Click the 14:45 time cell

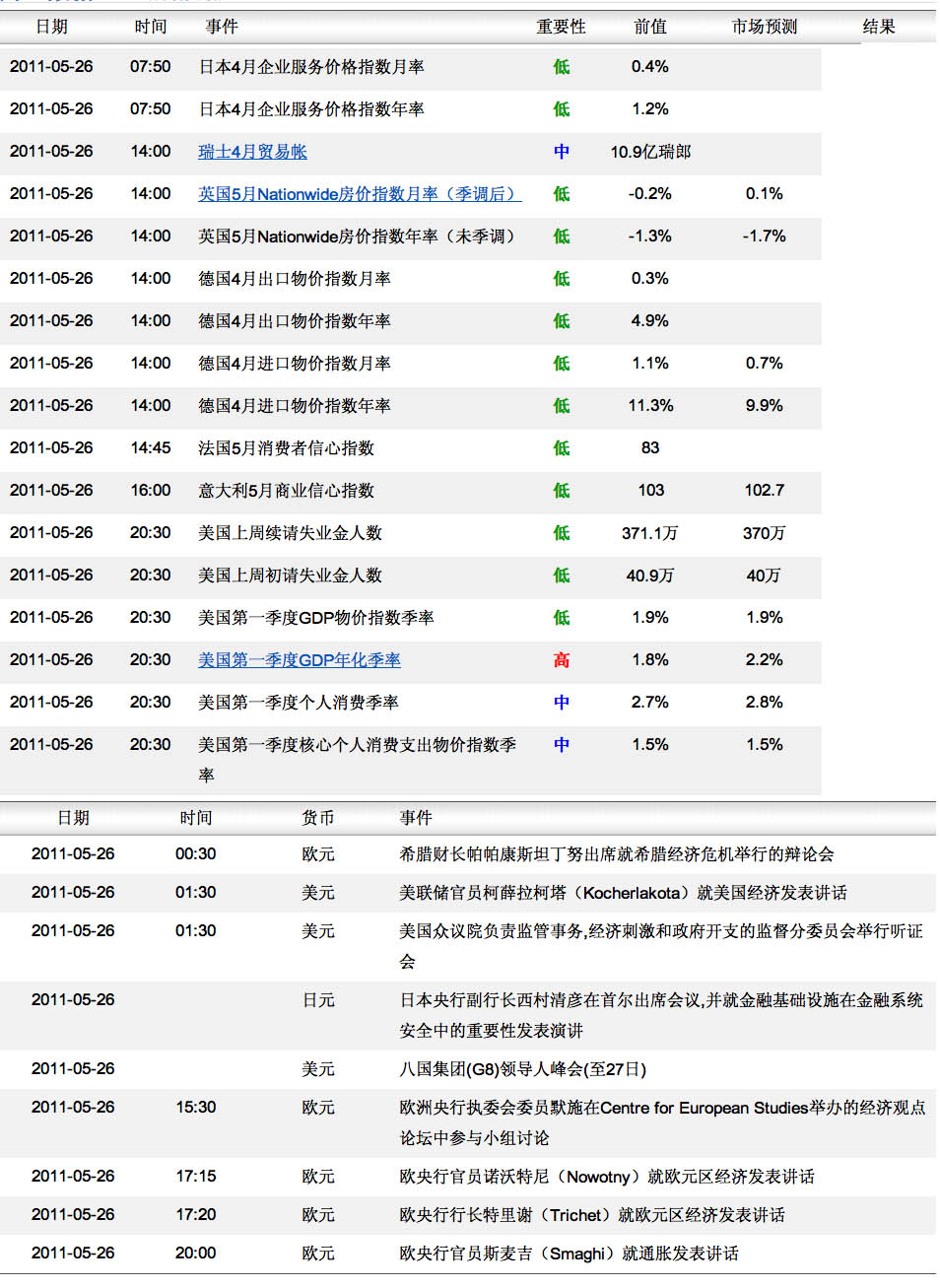click(151, 448)
